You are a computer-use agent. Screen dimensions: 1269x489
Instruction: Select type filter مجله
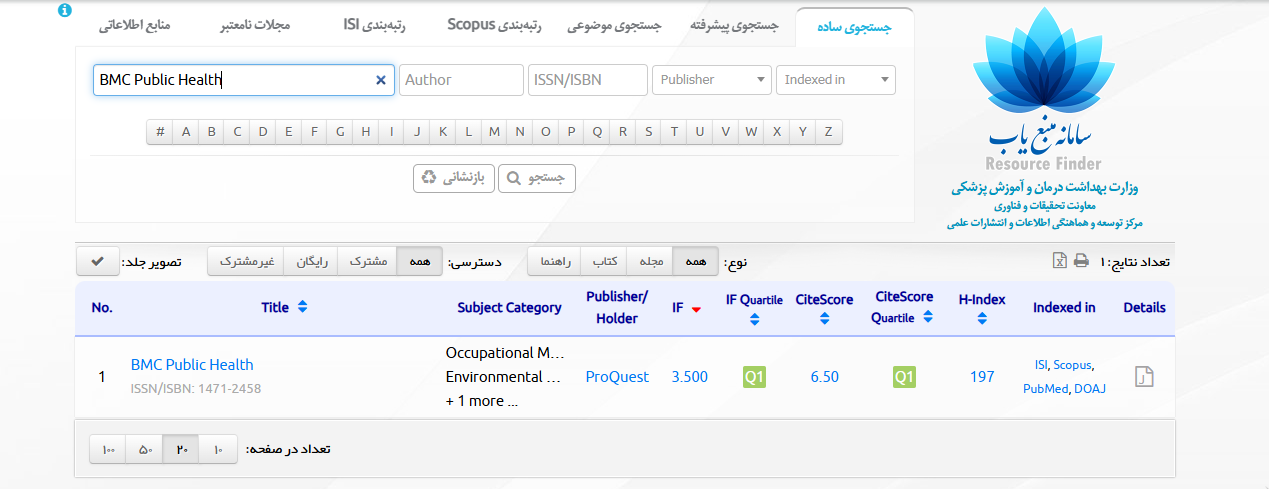pos(651,261)
